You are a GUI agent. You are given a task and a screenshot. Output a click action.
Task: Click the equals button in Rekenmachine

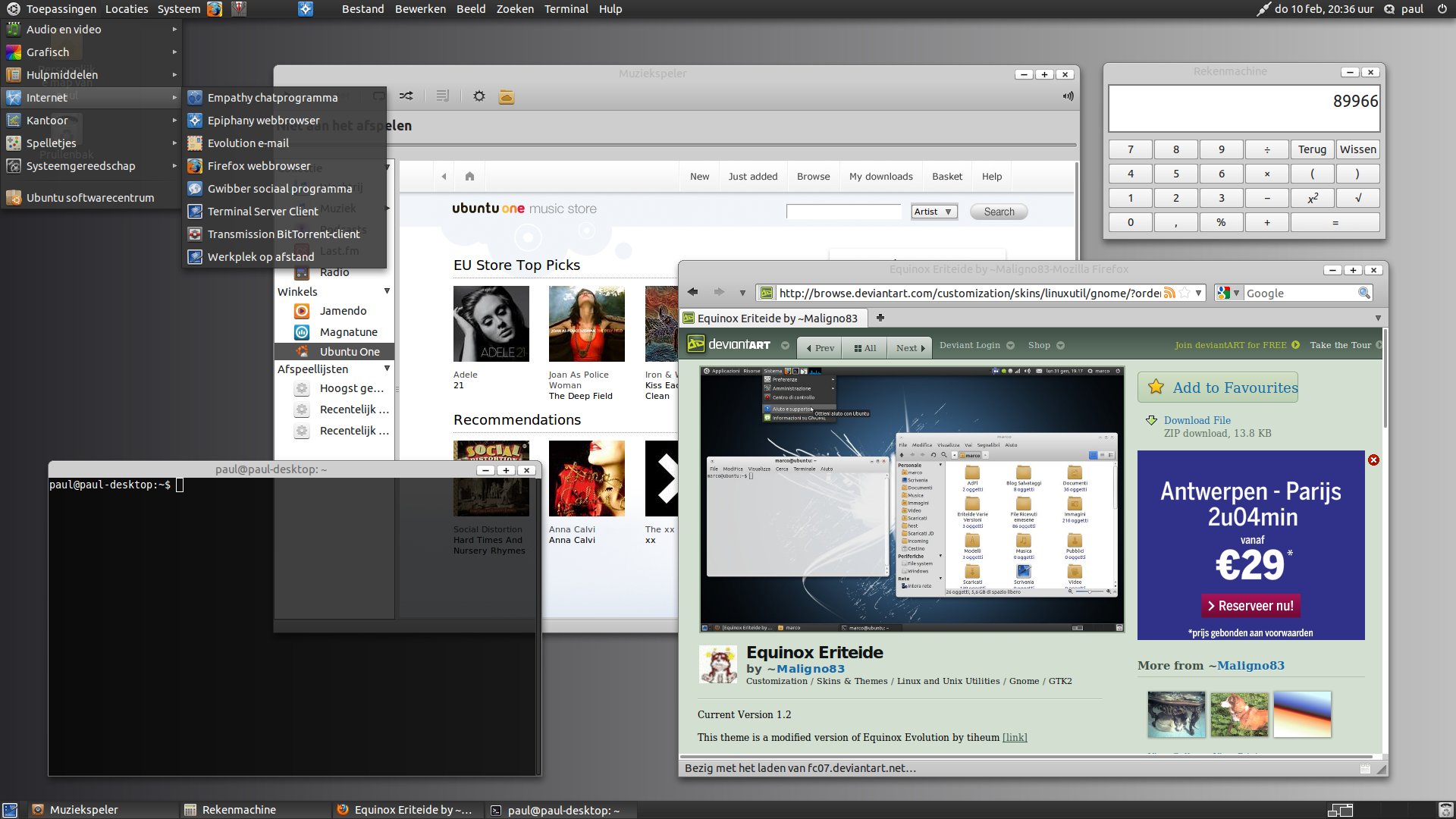[x=1335, y=222]
